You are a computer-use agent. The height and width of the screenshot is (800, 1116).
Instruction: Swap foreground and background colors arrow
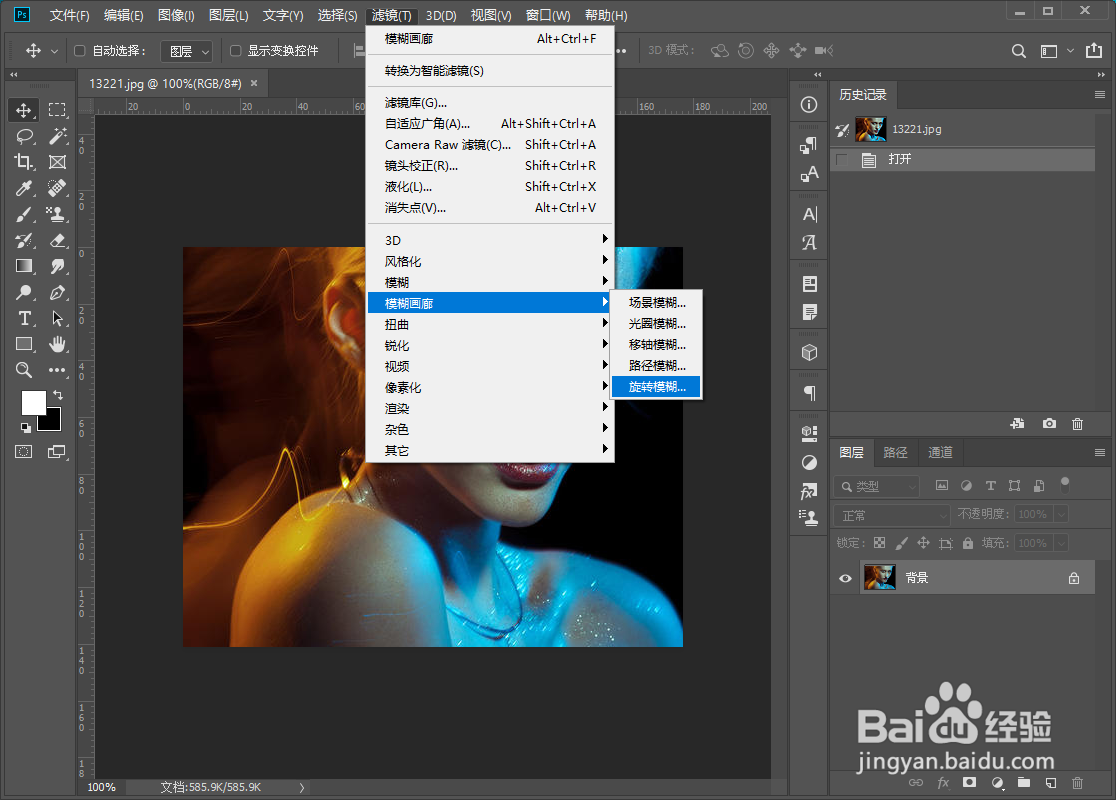tap(58, 394)
